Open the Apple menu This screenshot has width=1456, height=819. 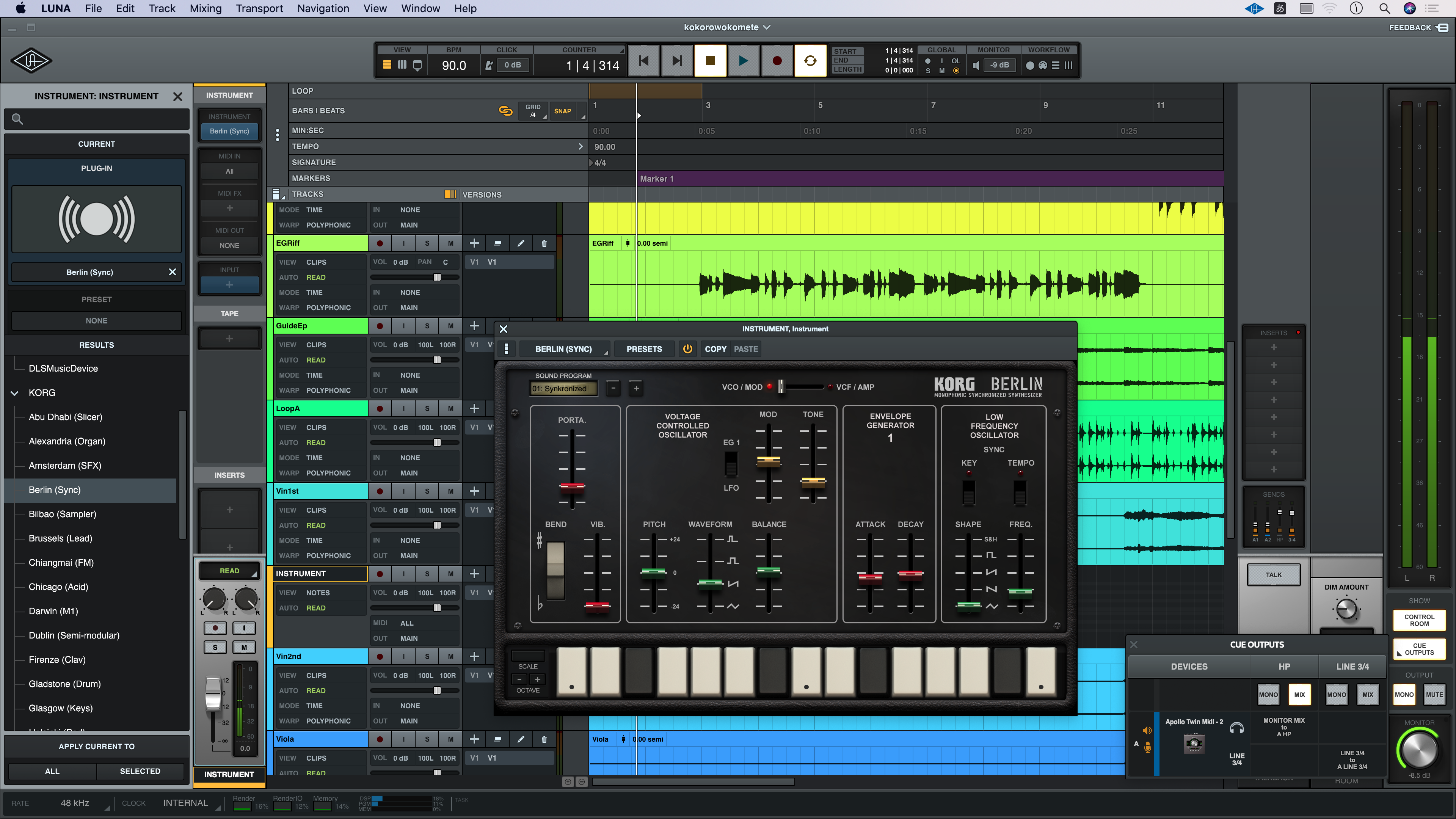pos(20,8)
